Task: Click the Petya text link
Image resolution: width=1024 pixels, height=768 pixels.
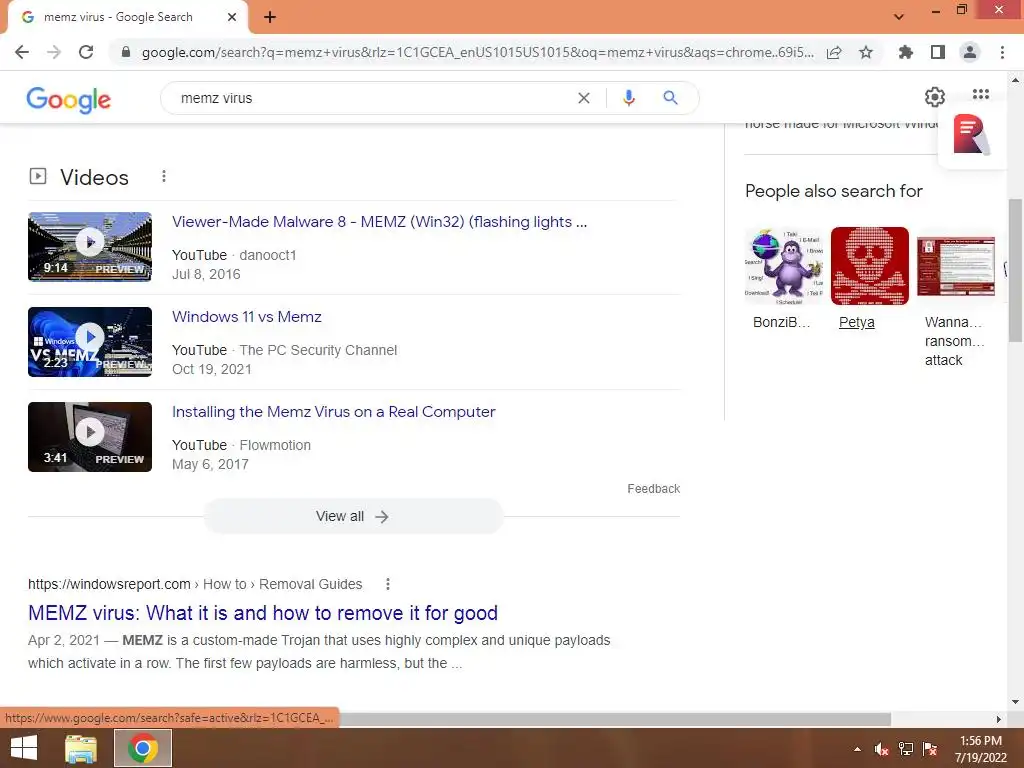Action: point(857,322)
